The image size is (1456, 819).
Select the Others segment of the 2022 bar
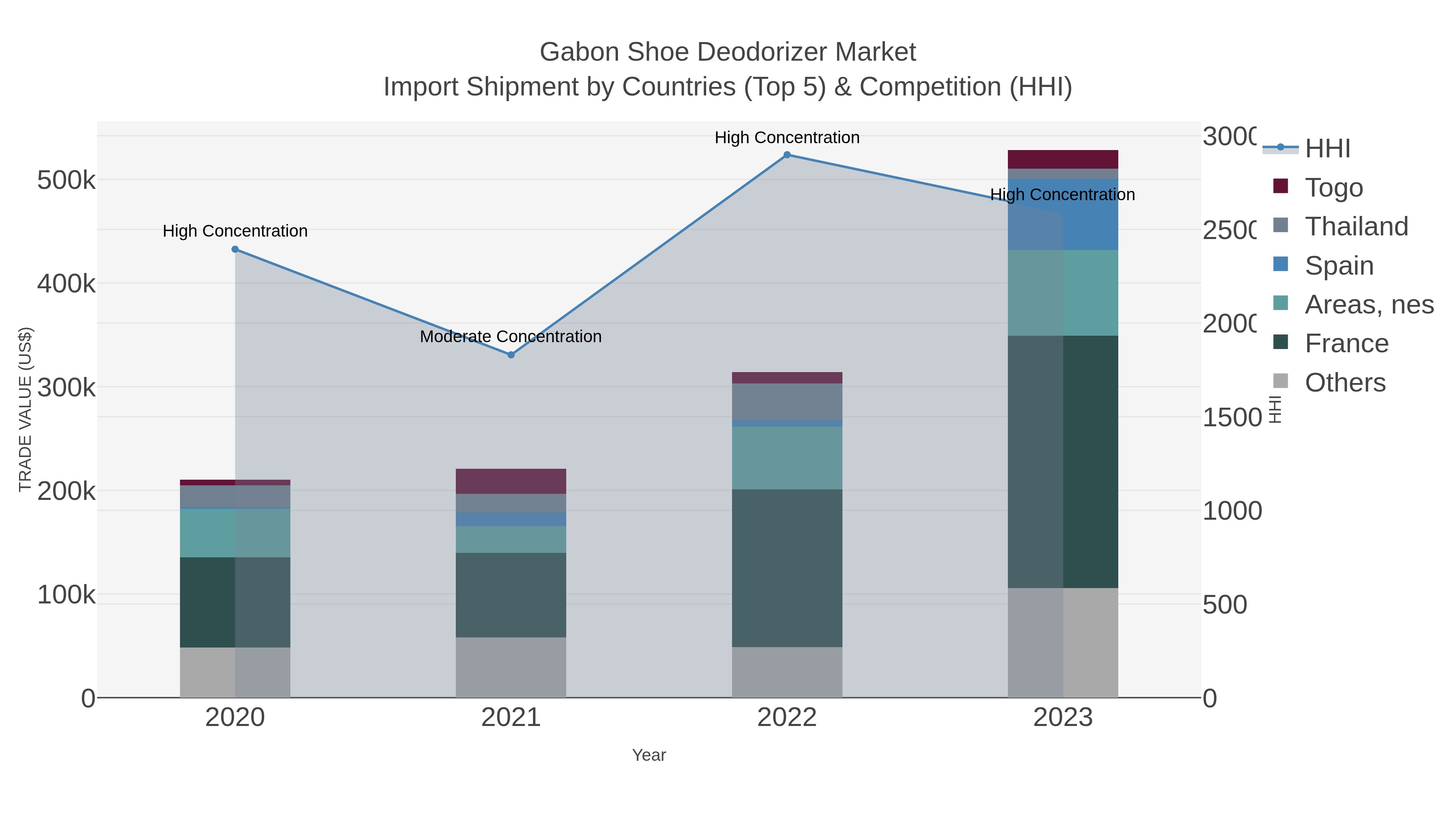[x=787, y=672]
